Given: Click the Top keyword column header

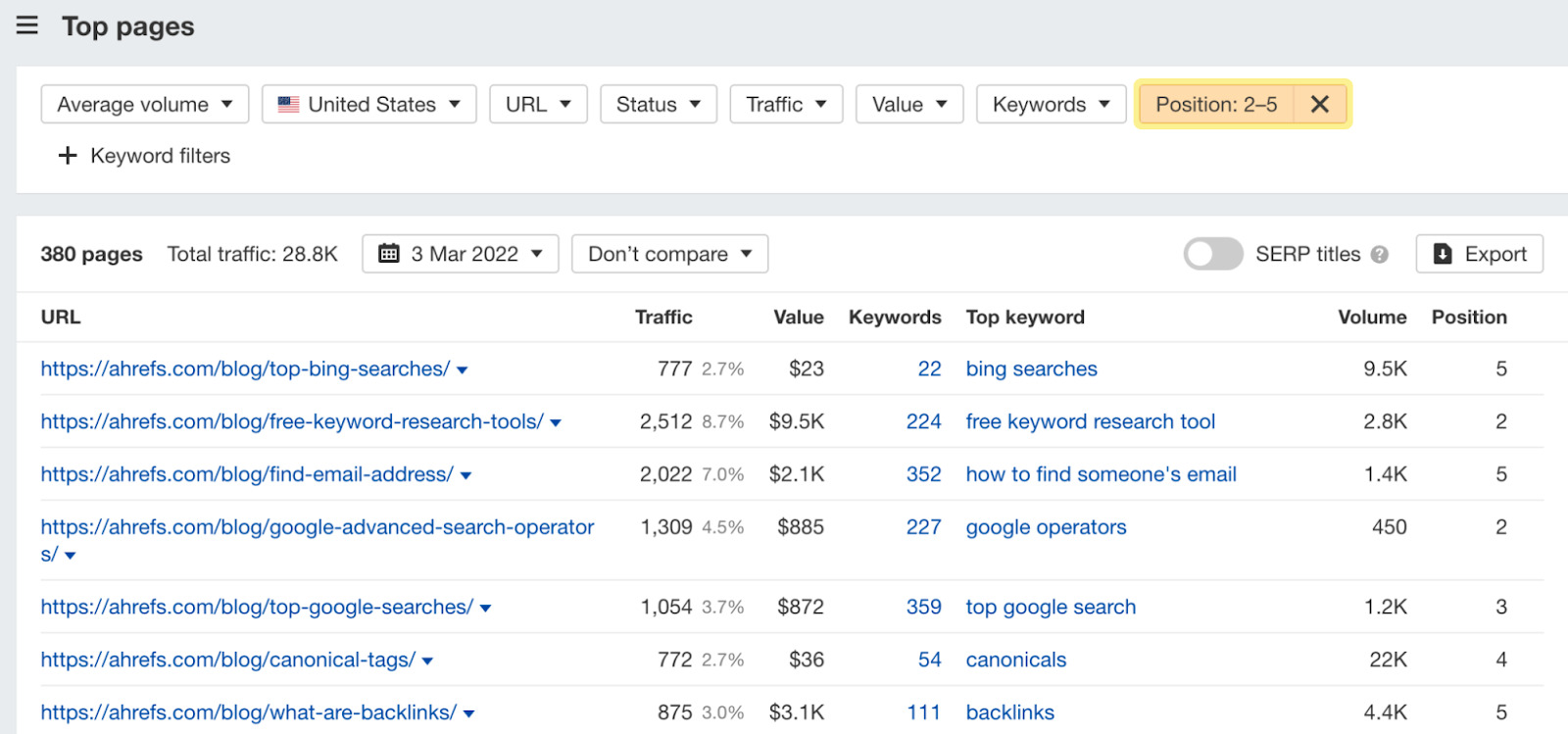Looking at the screenshot, I should tap(1025, 317).
